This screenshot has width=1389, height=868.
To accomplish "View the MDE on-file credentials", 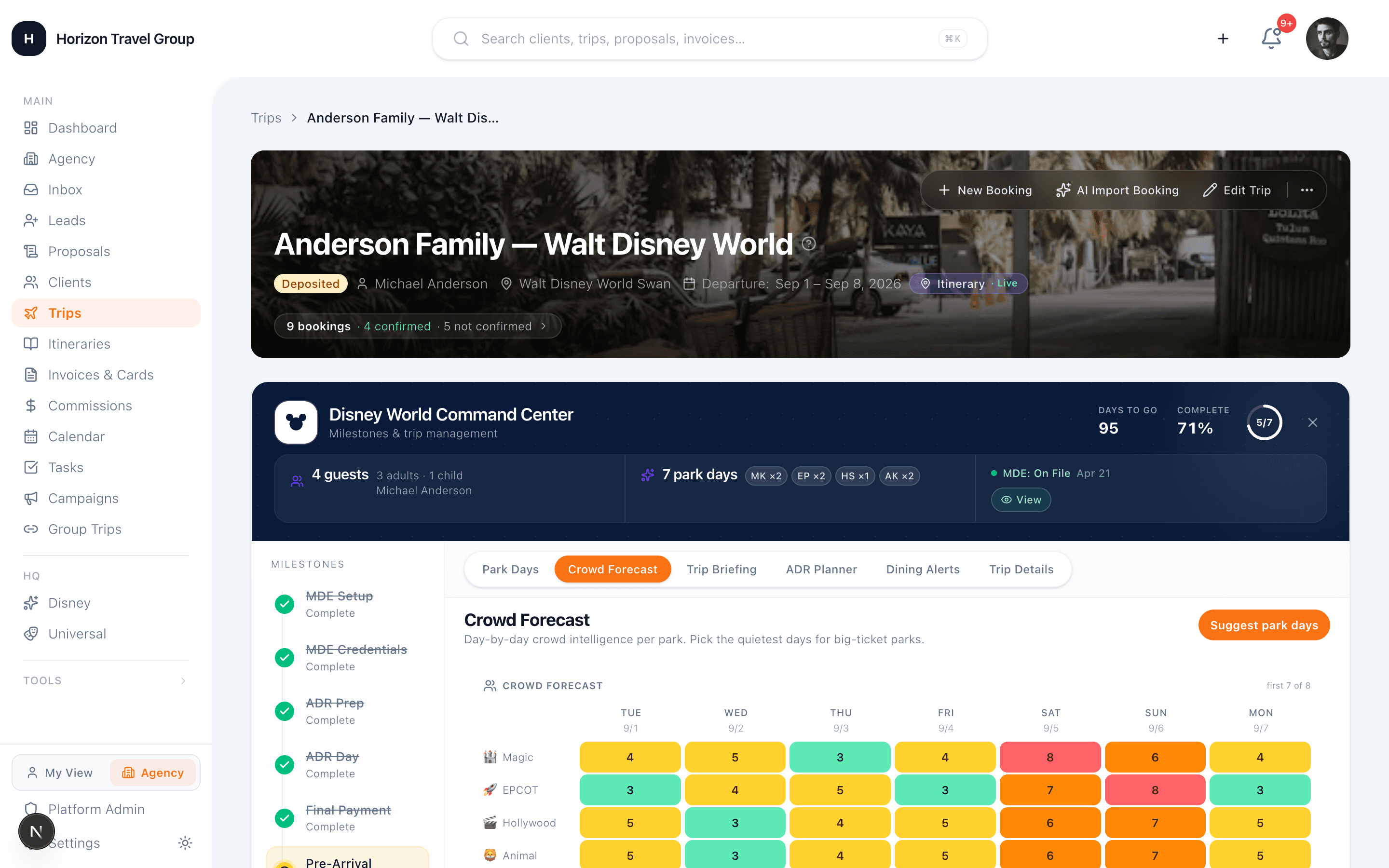I will [x=1021, y=500].
